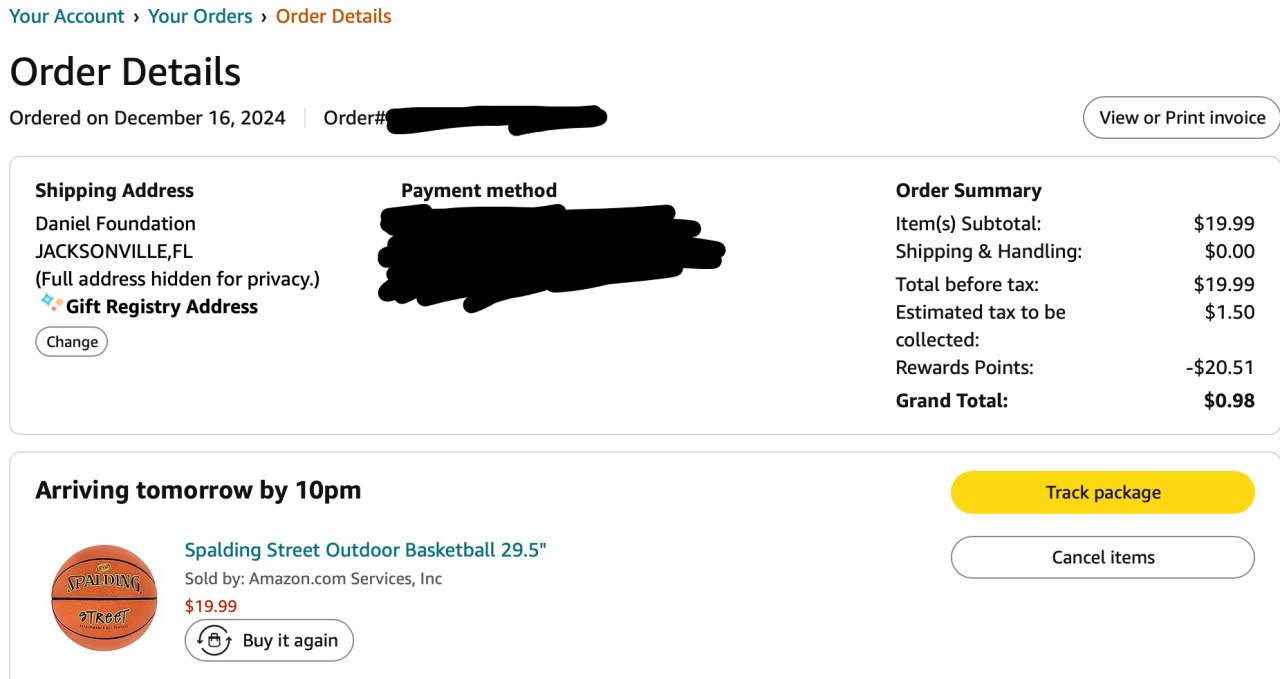Screen dimensions: 1280x679
Task: Click the Buy it again label
Action: (290, 640)
